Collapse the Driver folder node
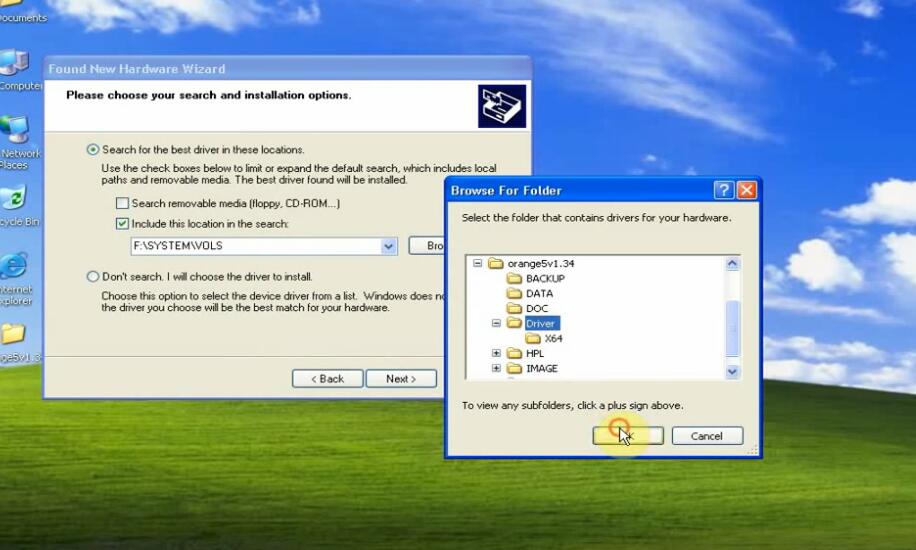The image size is (916, 550). pos(496,323)
